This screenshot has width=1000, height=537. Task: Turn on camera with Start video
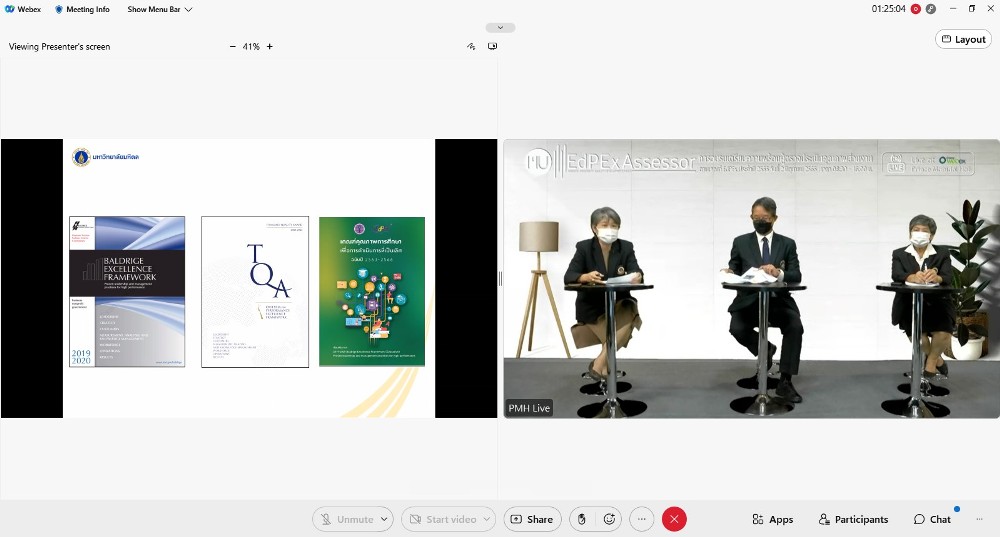coord(440,519)
